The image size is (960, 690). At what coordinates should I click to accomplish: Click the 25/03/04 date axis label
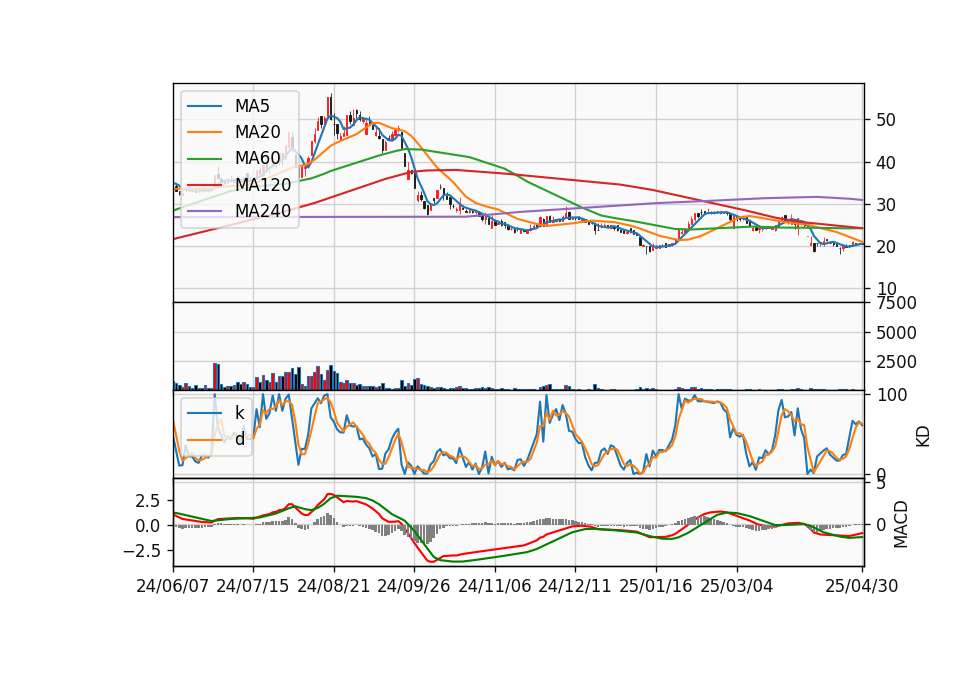[736, 586]
